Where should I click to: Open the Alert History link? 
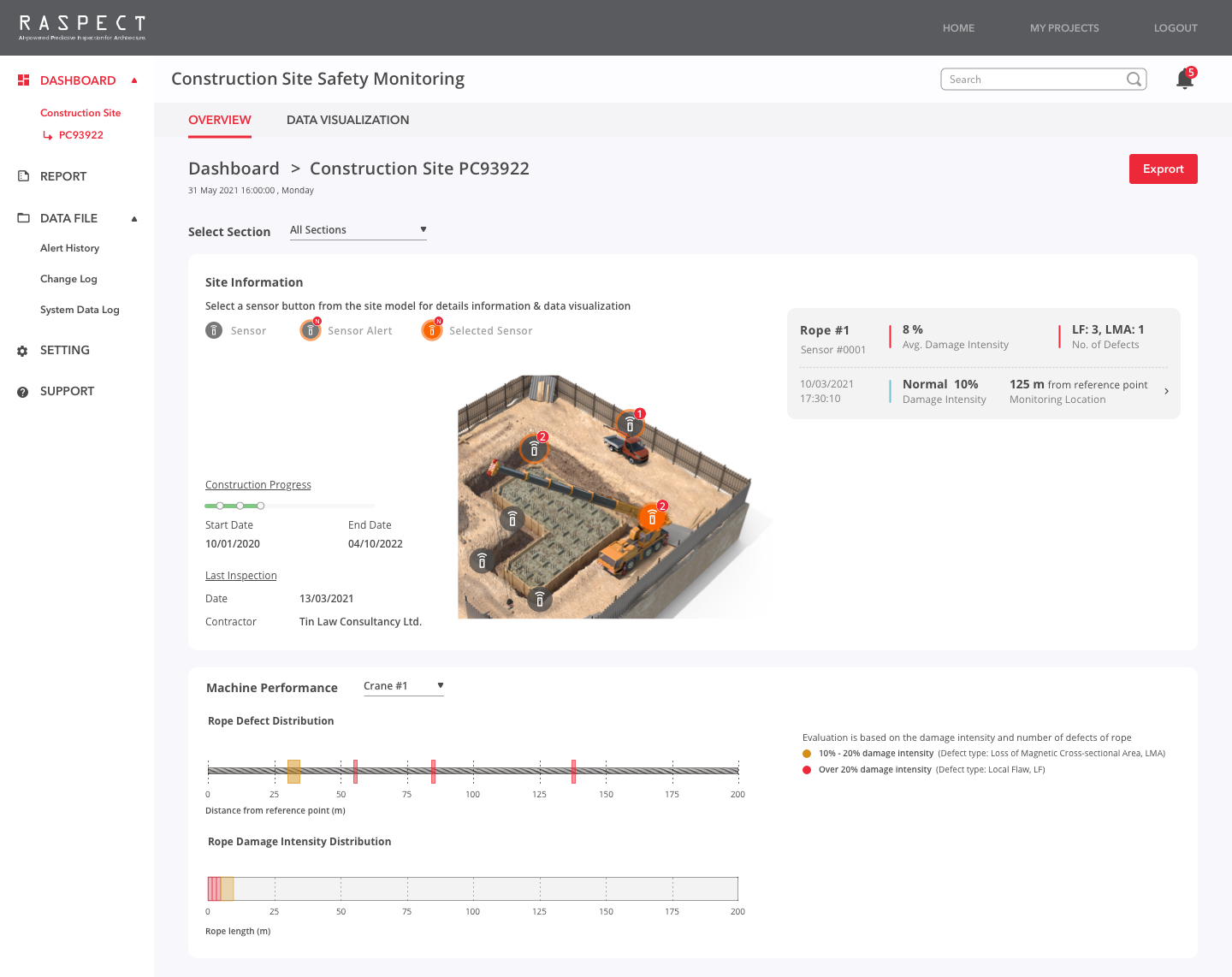pos(69,248)
